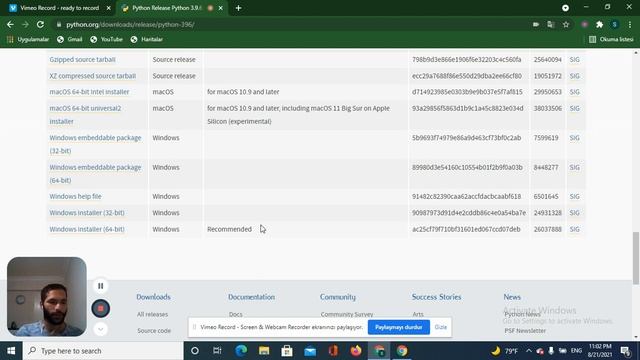
Task: Download the Gzipped source tarball
Action: [82, 60]
